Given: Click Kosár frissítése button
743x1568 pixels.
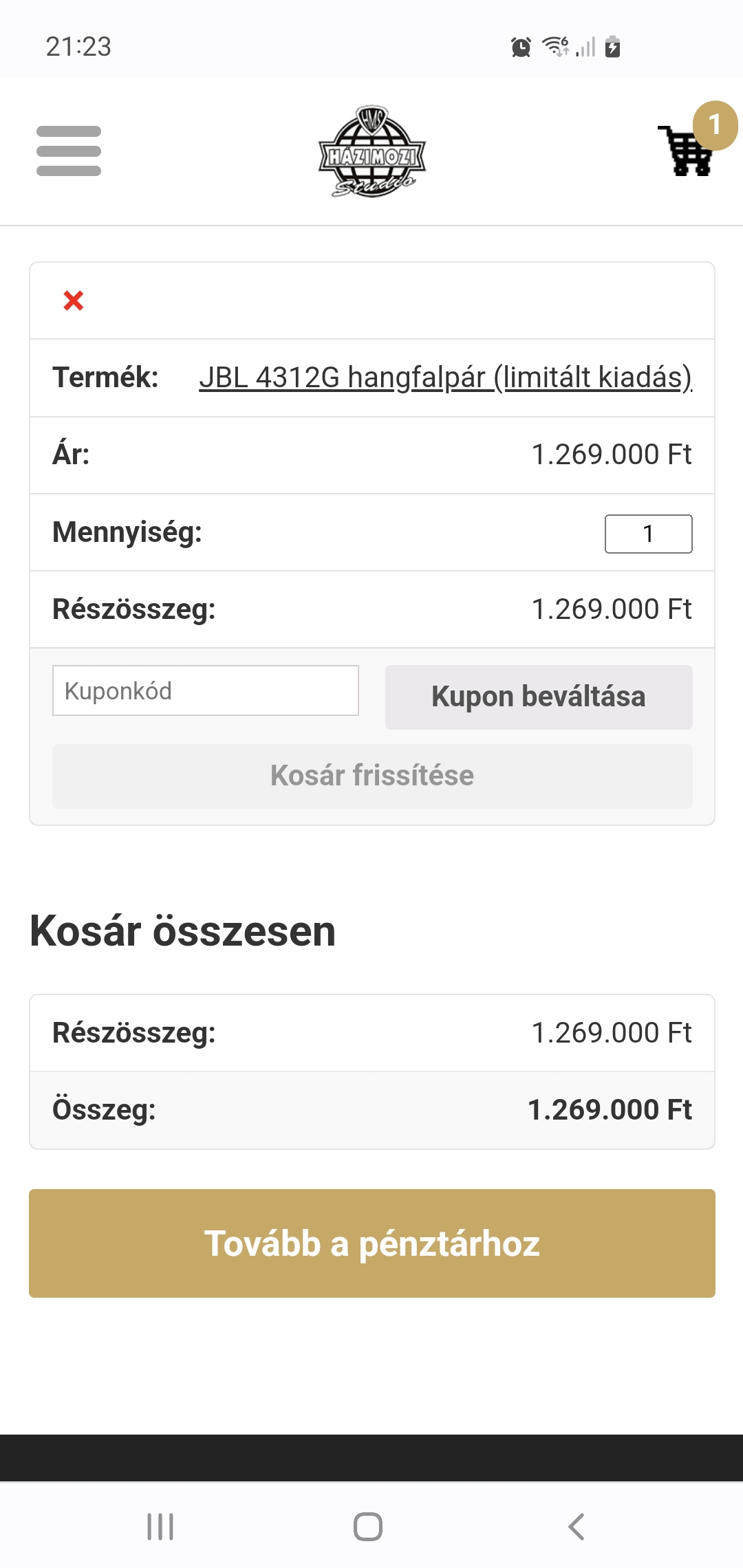Looking at the screenshot, I should (372, 776).
